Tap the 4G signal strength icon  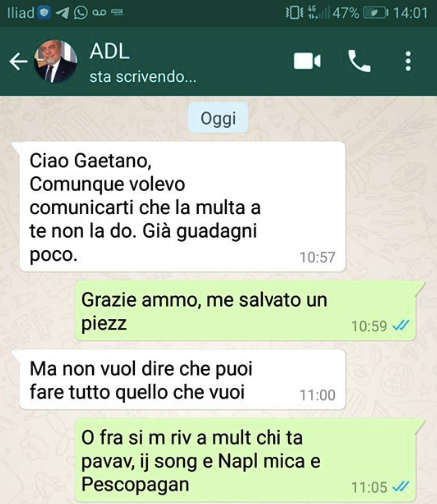point(319,13)
